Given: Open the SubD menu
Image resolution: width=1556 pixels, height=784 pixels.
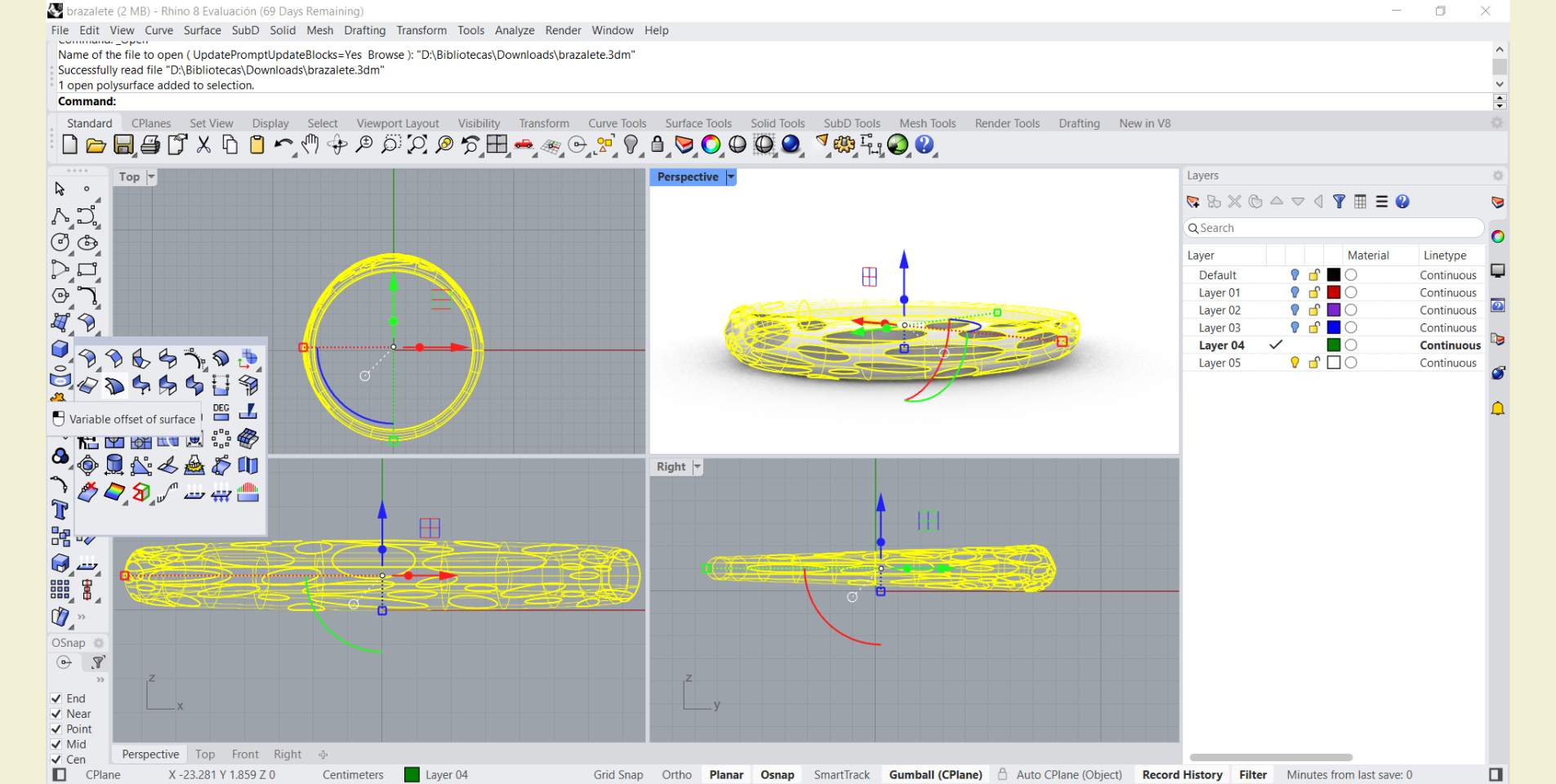Looking at the screenshot, I should pos(245,30).
